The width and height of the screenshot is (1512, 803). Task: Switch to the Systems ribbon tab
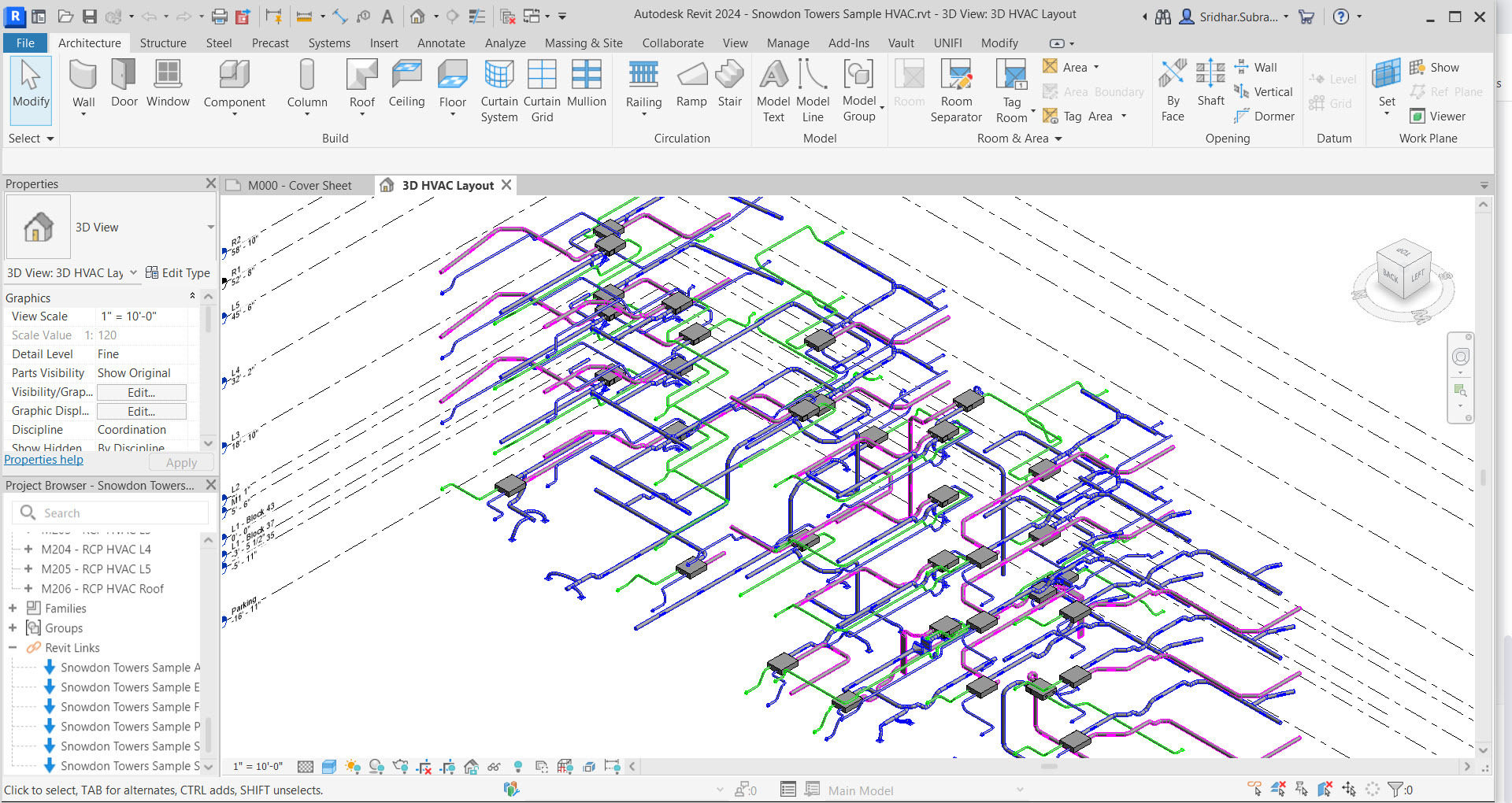click(329, 43)
